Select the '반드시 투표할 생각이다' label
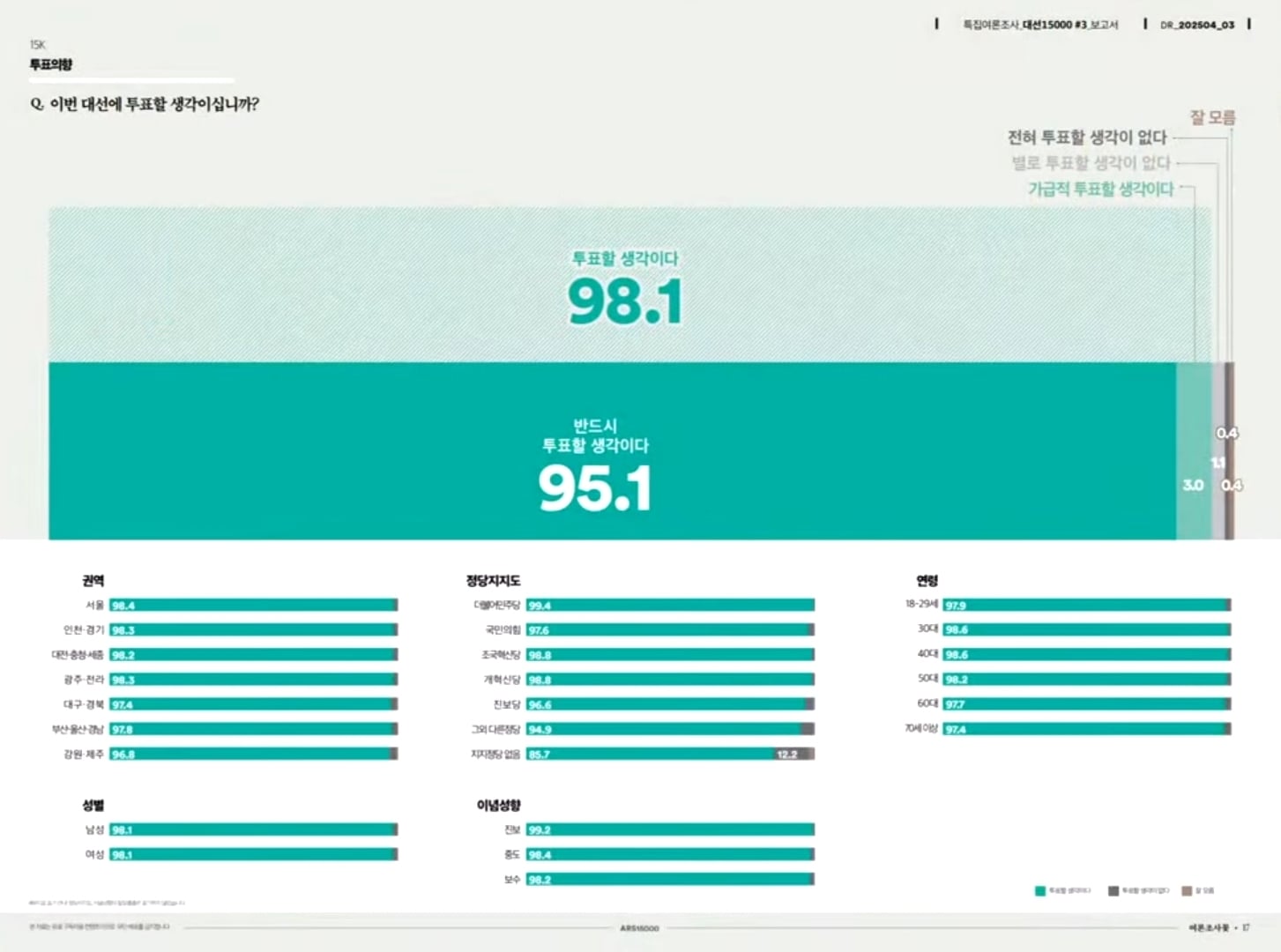Viewport: 1281px width, 952px height. pos(595,435)
